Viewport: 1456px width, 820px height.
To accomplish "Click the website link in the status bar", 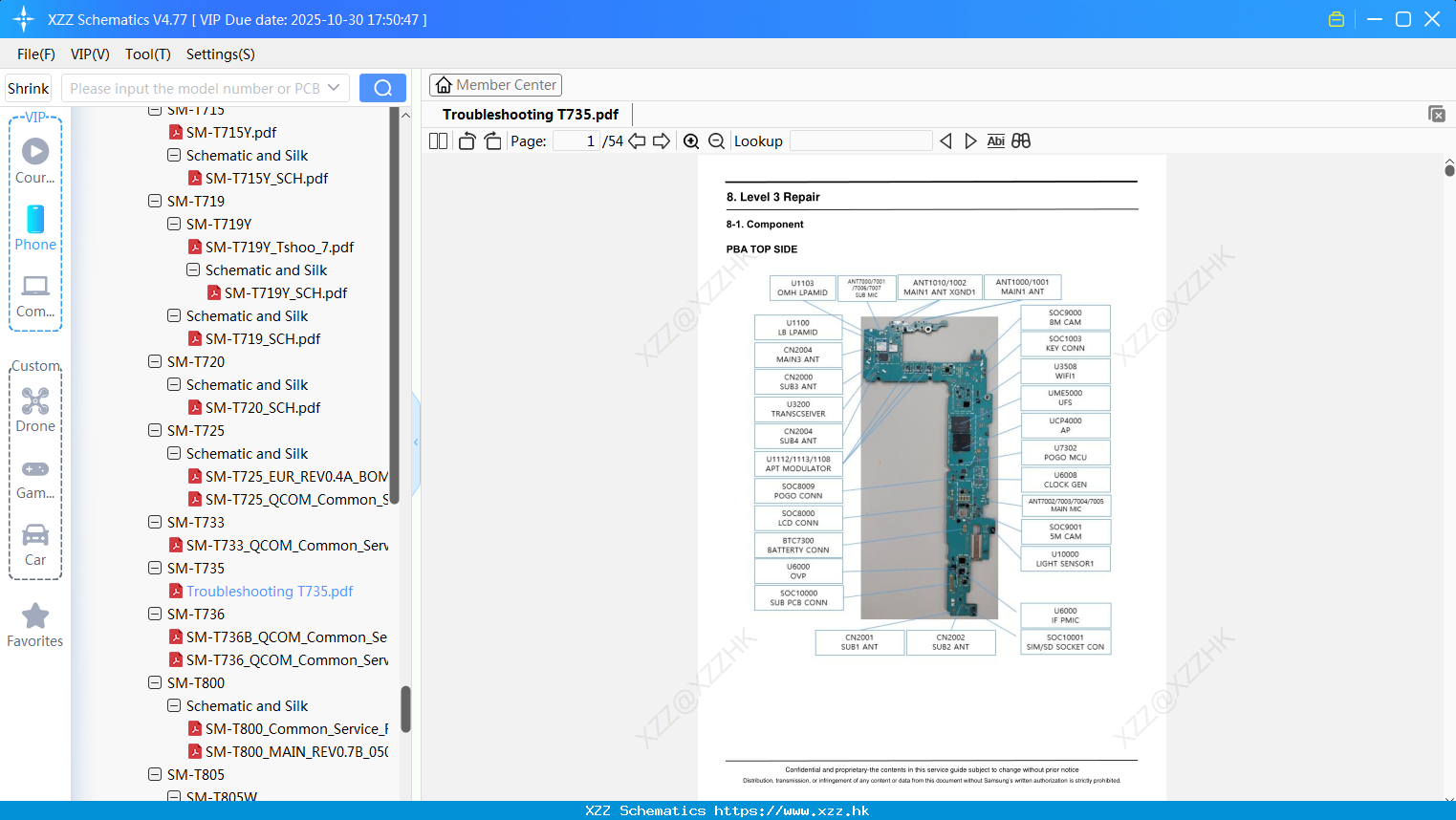I will pos(792,810).
